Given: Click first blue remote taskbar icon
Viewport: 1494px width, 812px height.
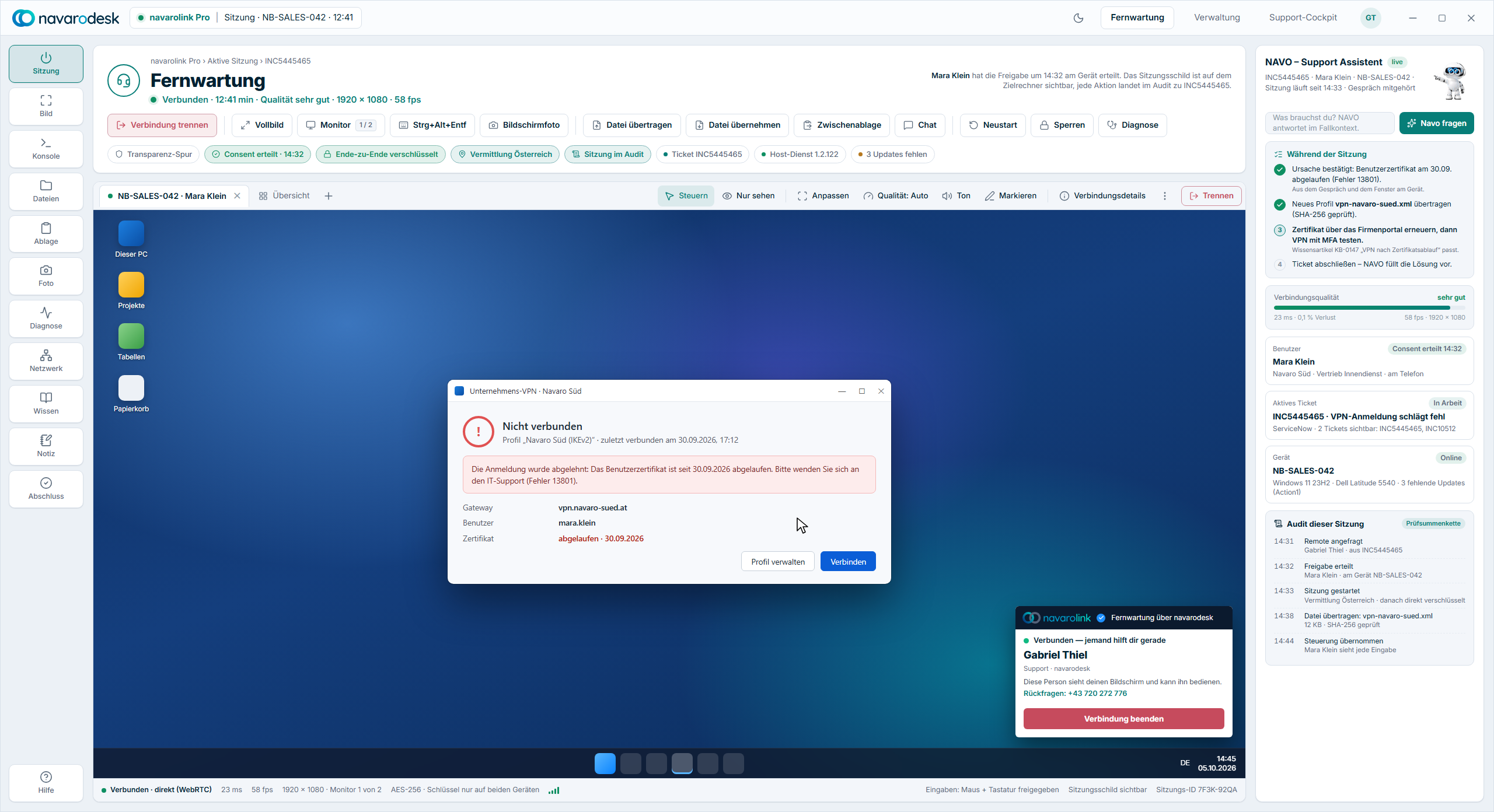Looking at the screenshot, I should [605, 764].
